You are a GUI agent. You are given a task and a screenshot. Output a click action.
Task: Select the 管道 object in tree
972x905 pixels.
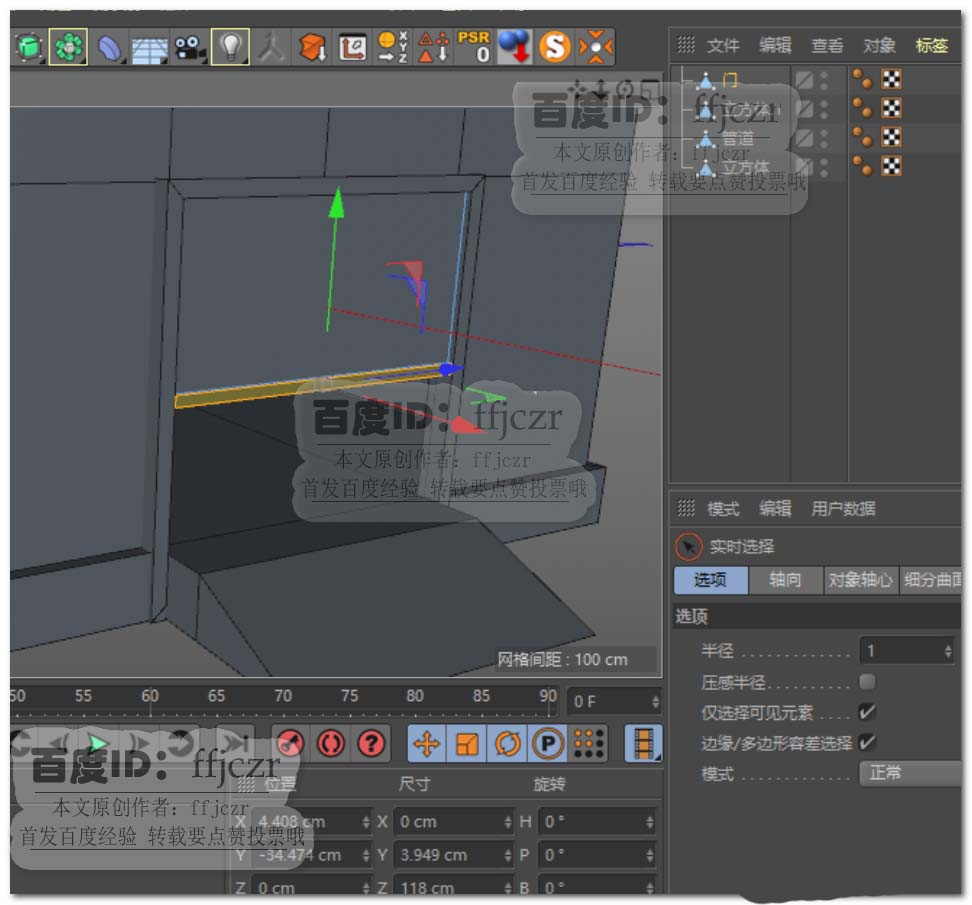(738, 138)
